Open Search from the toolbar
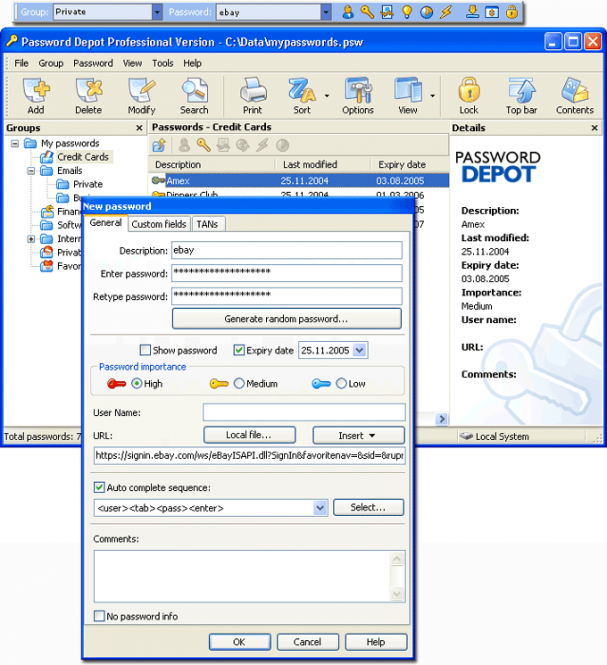The height and width of the screenshot is (665, 607). point(194,96)
